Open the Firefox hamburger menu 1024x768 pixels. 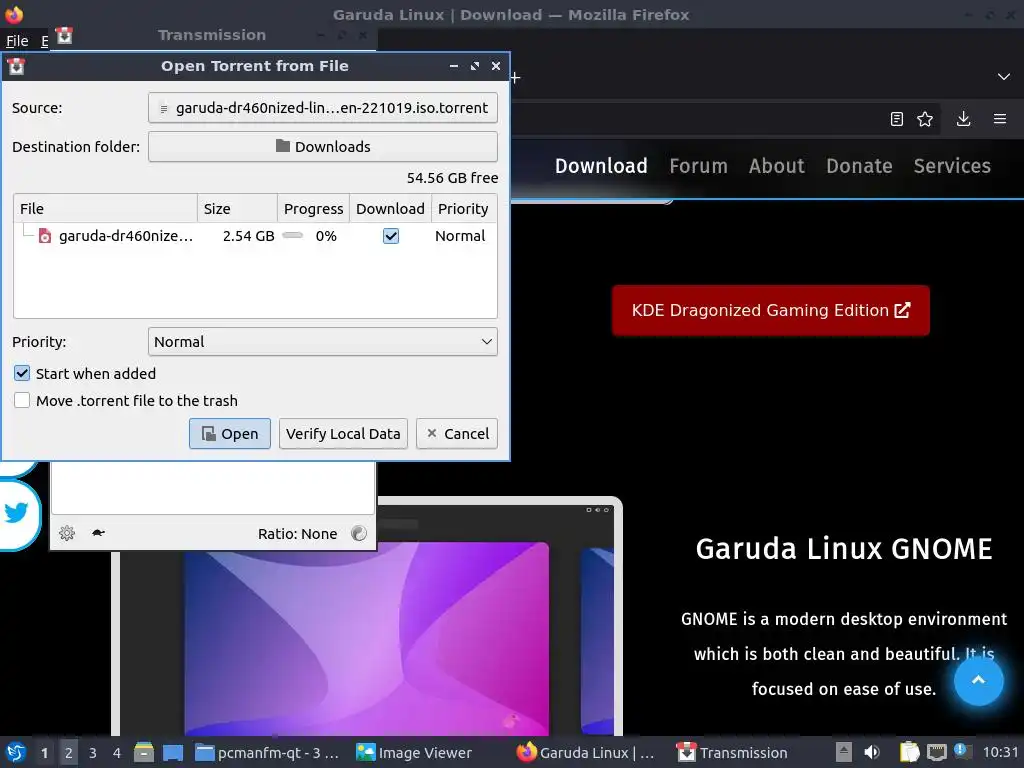(999, 119)
